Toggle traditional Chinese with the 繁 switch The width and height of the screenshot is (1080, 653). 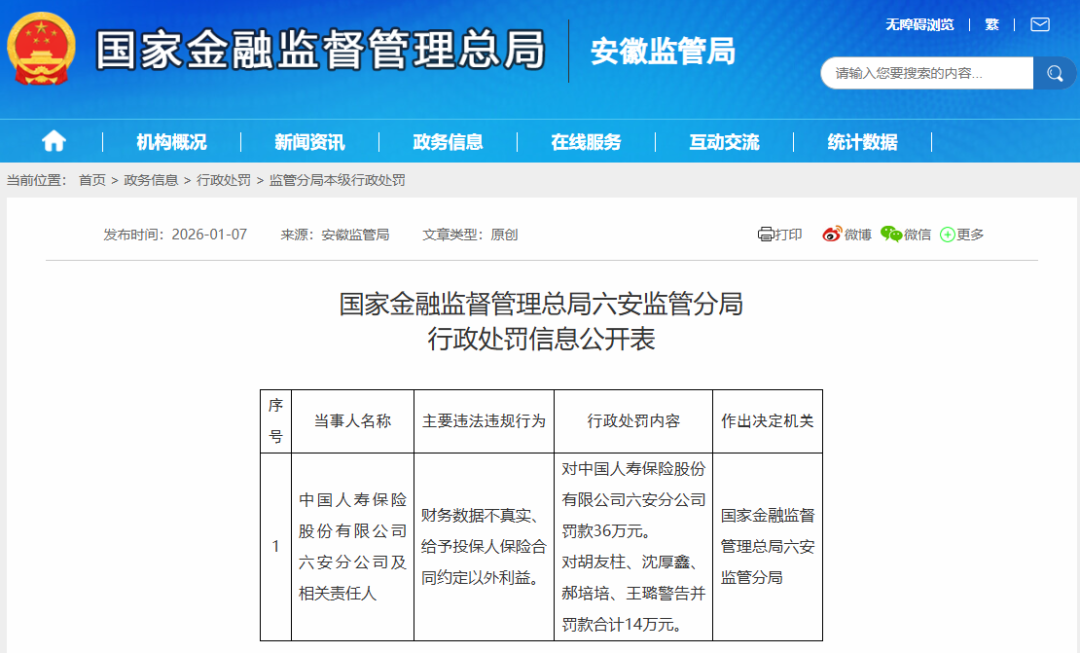pyautogui.click(x=991, y=24)
